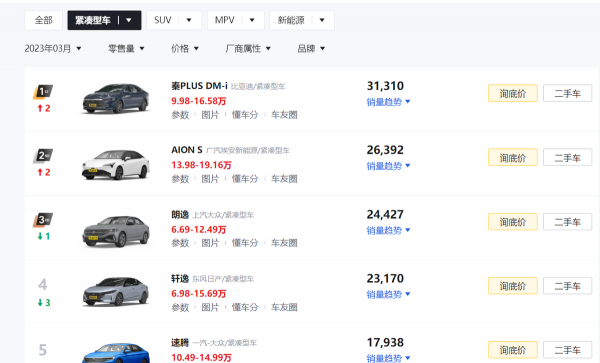Expand 销量趋势 for 秦PLUS DM-i
The height and width of the screenshot is (363, 600).
[x=388, y=102]
